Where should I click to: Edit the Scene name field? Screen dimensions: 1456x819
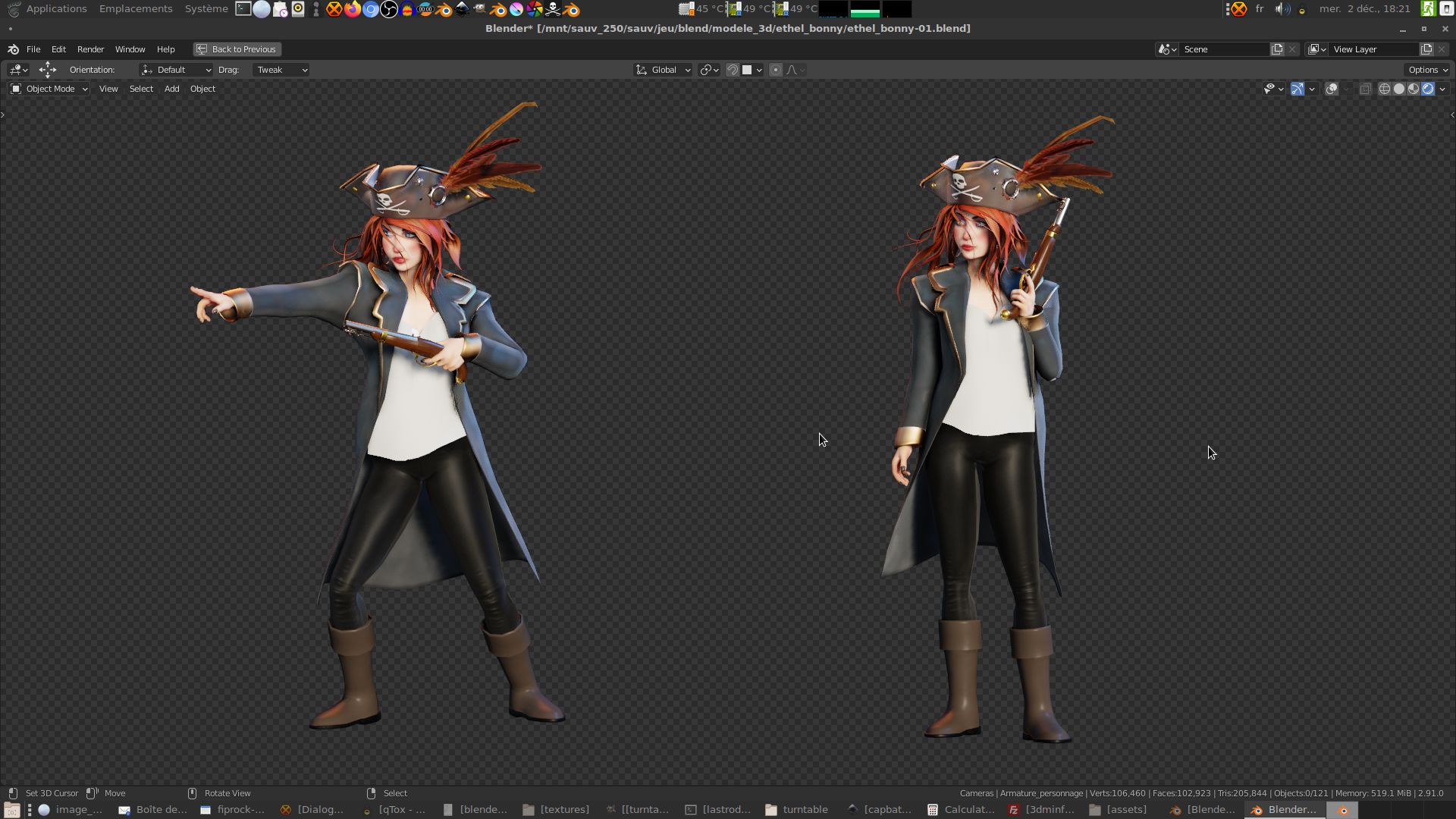point(1225,49)
